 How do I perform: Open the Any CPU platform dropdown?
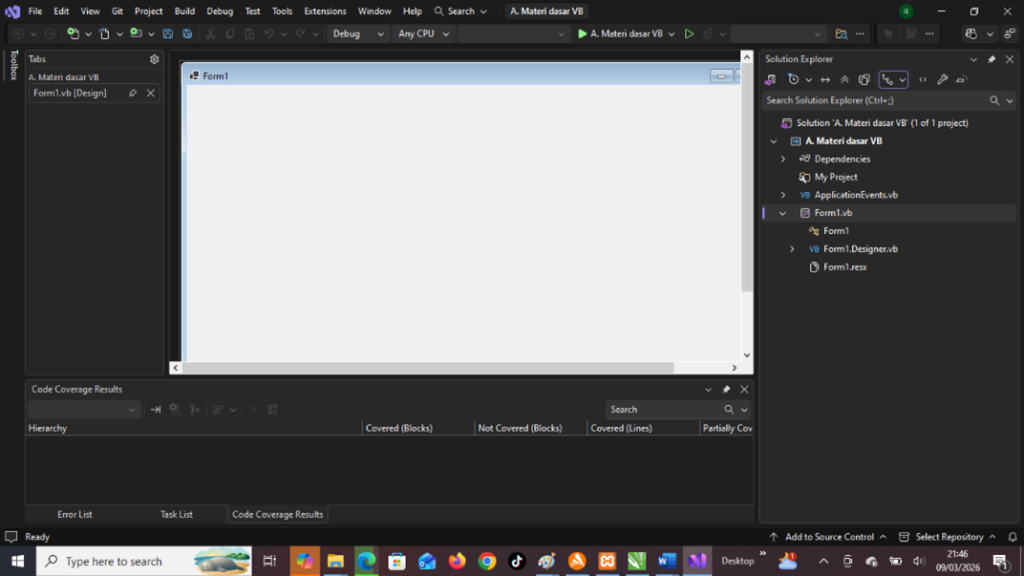[x=424, y=34]
